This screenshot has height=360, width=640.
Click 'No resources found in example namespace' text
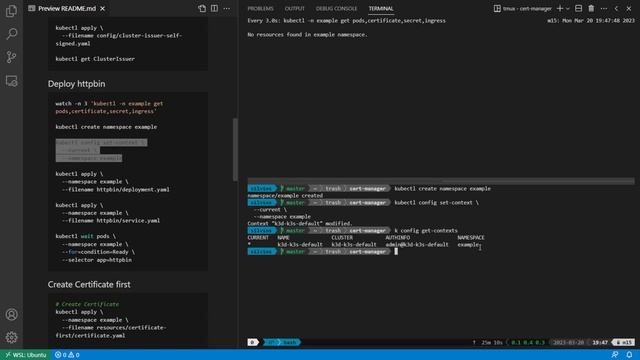point(307,35)
